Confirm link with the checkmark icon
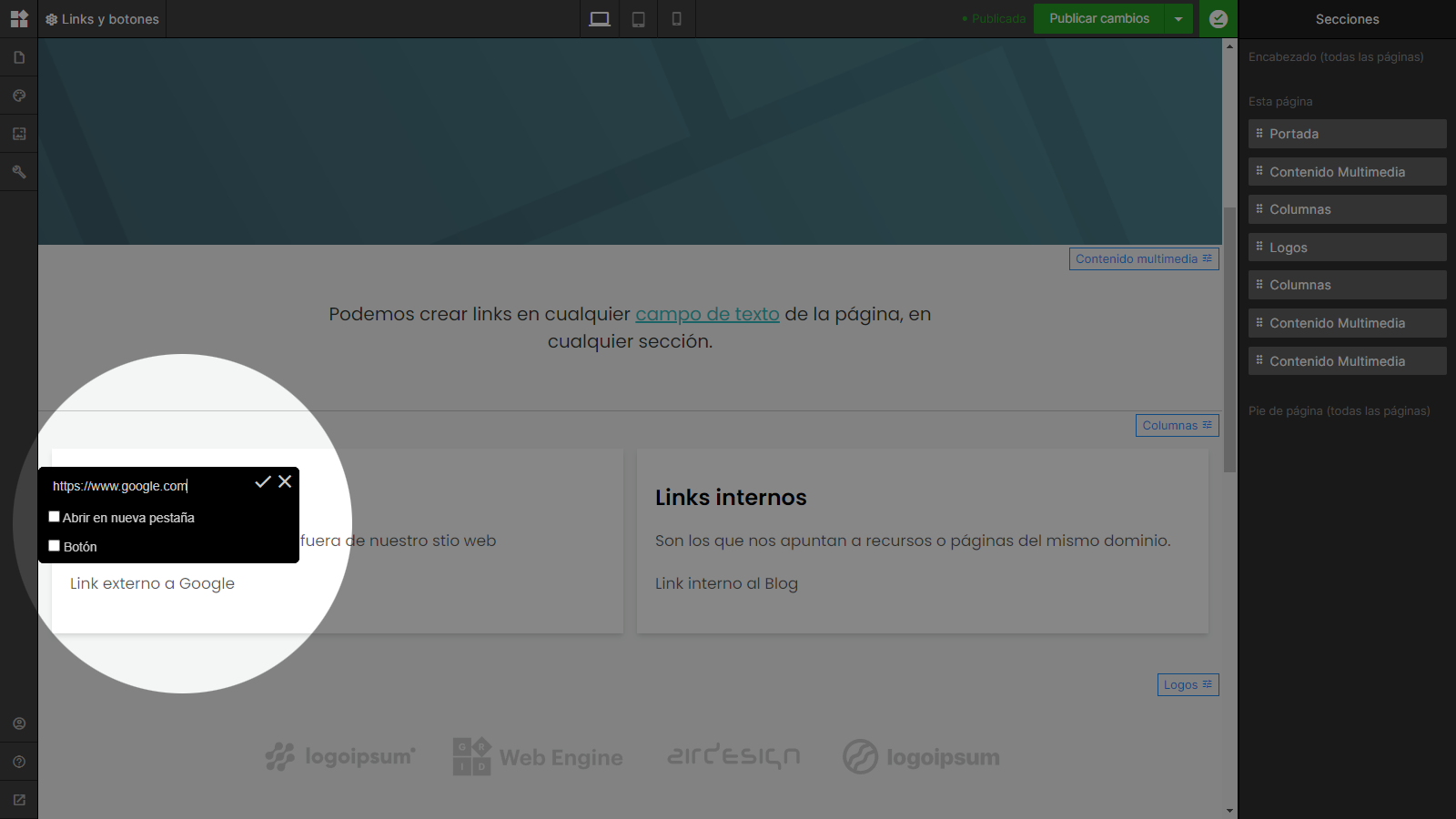Screen dimensions: 1456x819 point(263,481)
